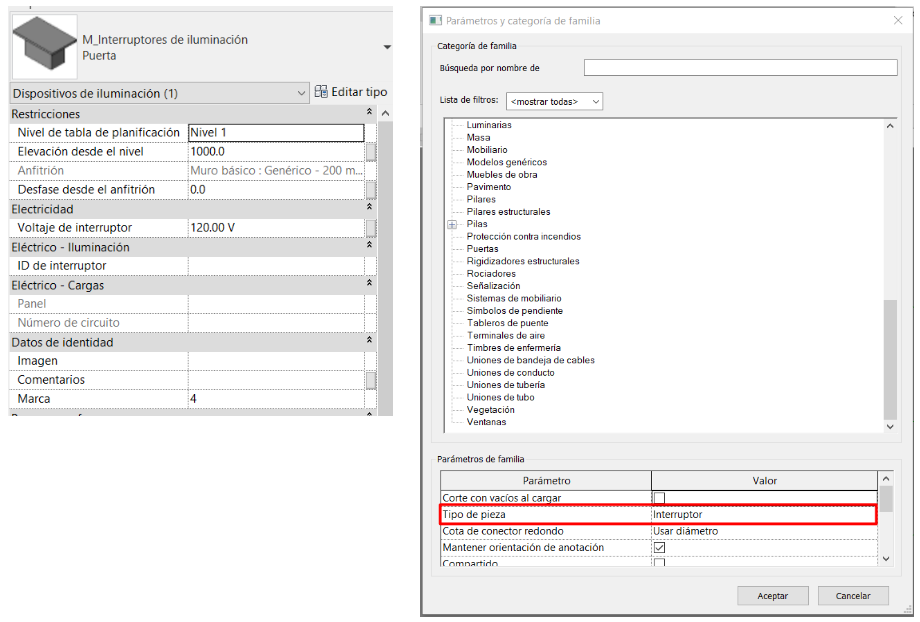The image size is (920, 622).
Task: Select Protección contra incendios category
Action: (523, 236)
